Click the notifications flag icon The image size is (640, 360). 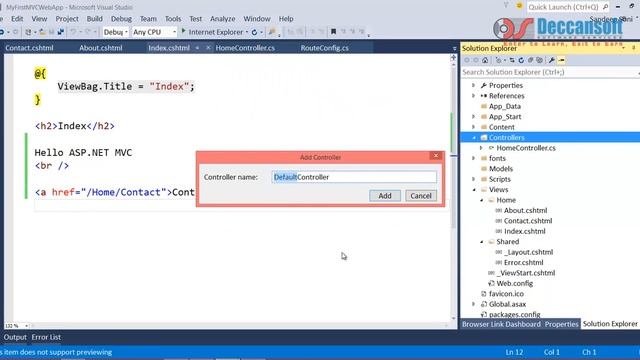click(506, 5)
